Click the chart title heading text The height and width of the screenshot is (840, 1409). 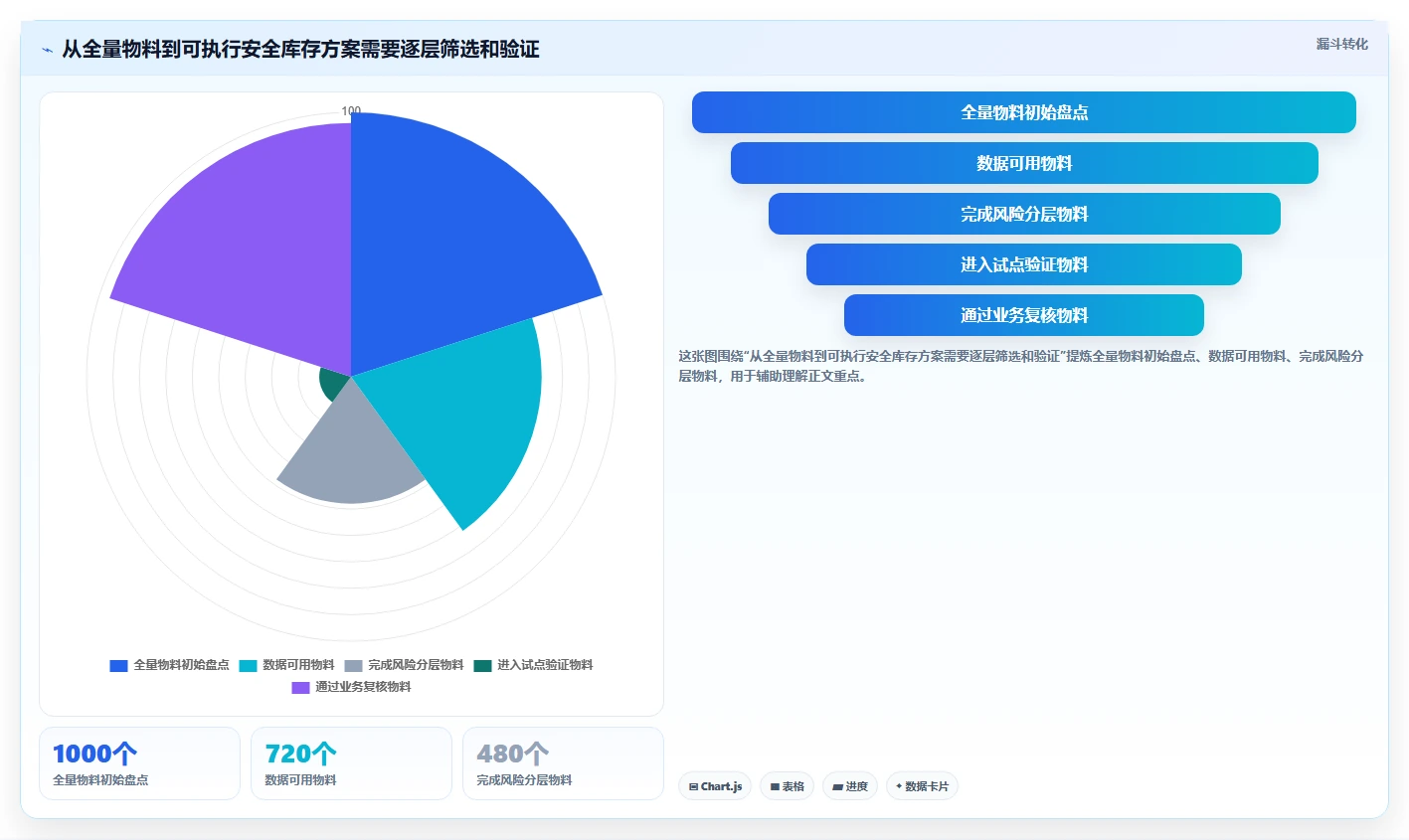(300, 50)
